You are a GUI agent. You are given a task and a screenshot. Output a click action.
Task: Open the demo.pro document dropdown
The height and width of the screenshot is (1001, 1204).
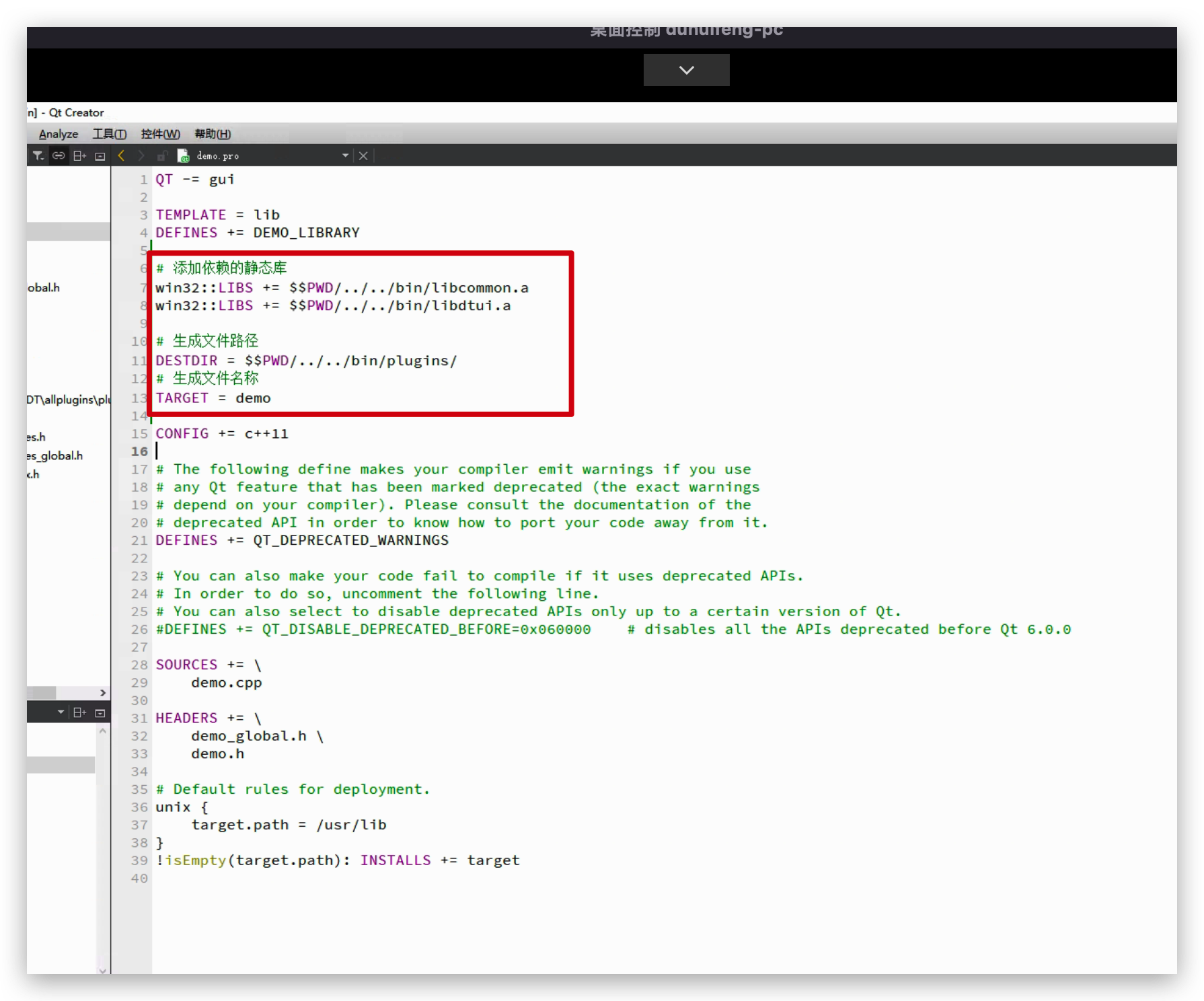click(345, 155)
